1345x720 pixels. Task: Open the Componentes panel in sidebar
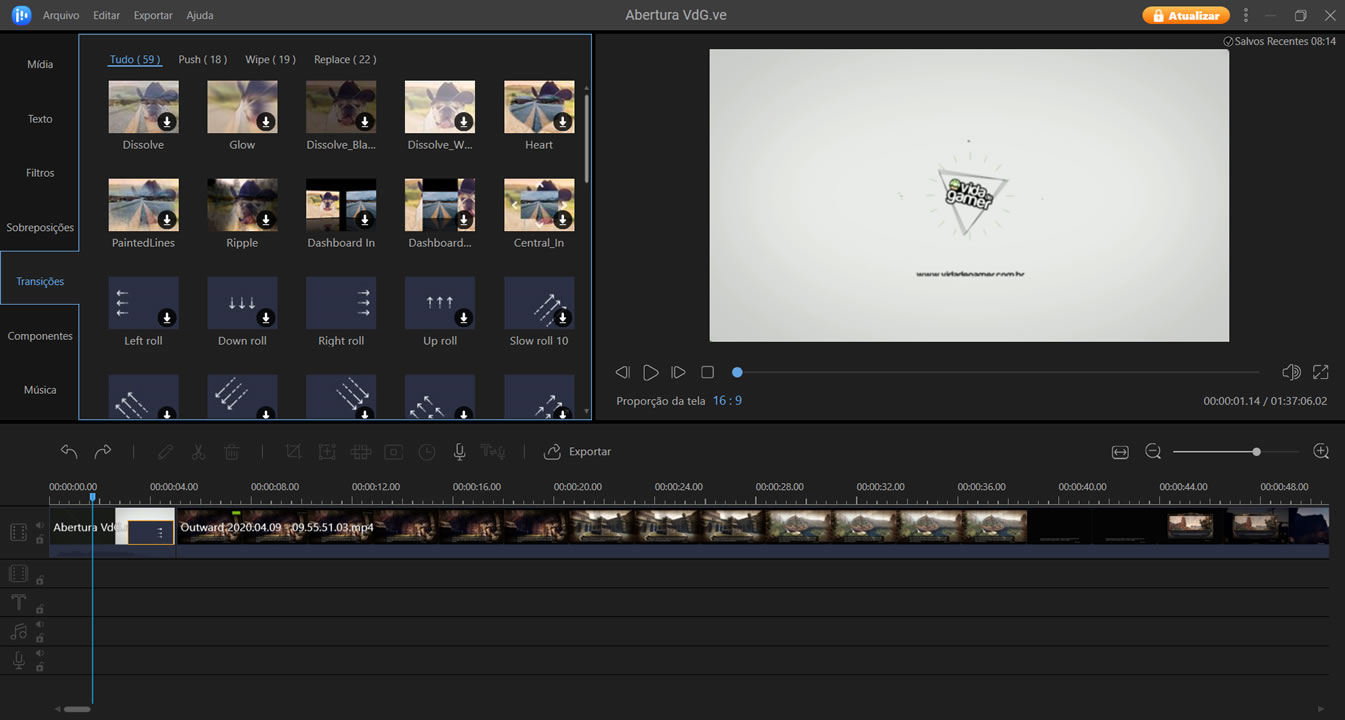(x=40, y=336)
